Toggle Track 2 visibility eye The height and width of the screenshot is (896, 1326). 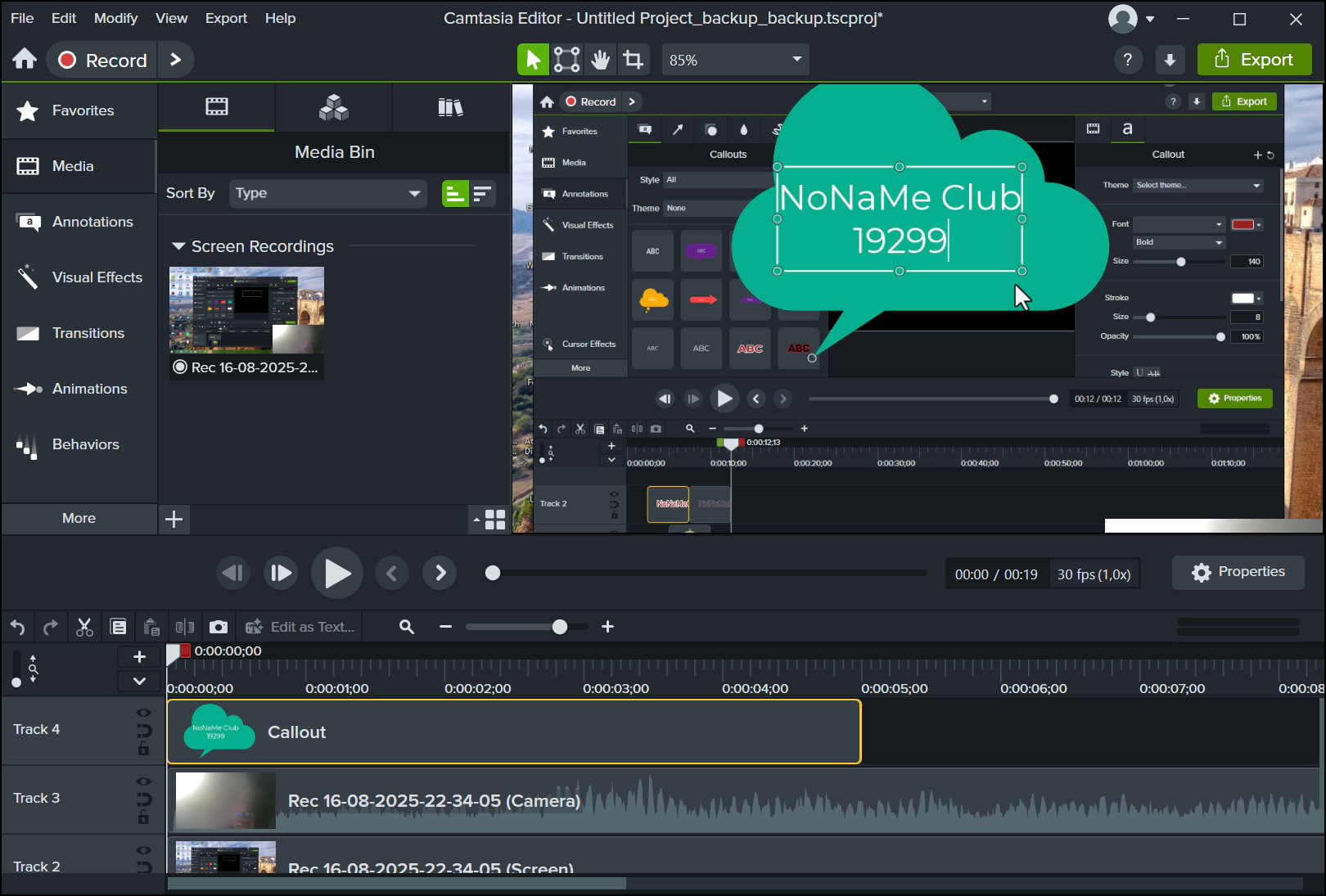(x=143, y=850)
